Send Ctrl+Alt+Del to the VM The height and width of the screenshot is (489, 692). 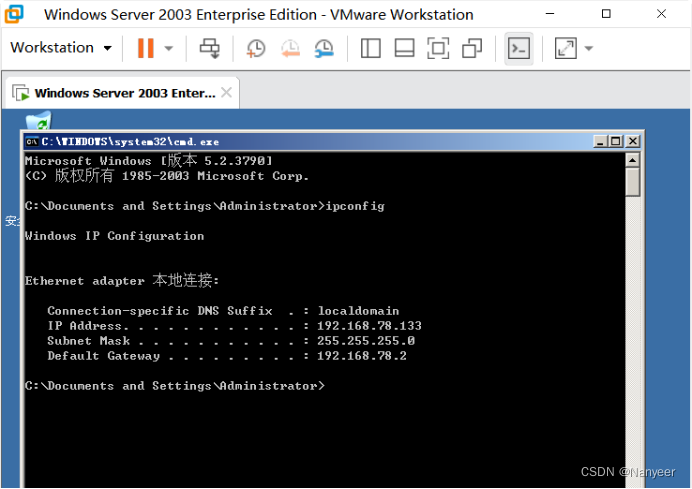(x=209, y=48)
